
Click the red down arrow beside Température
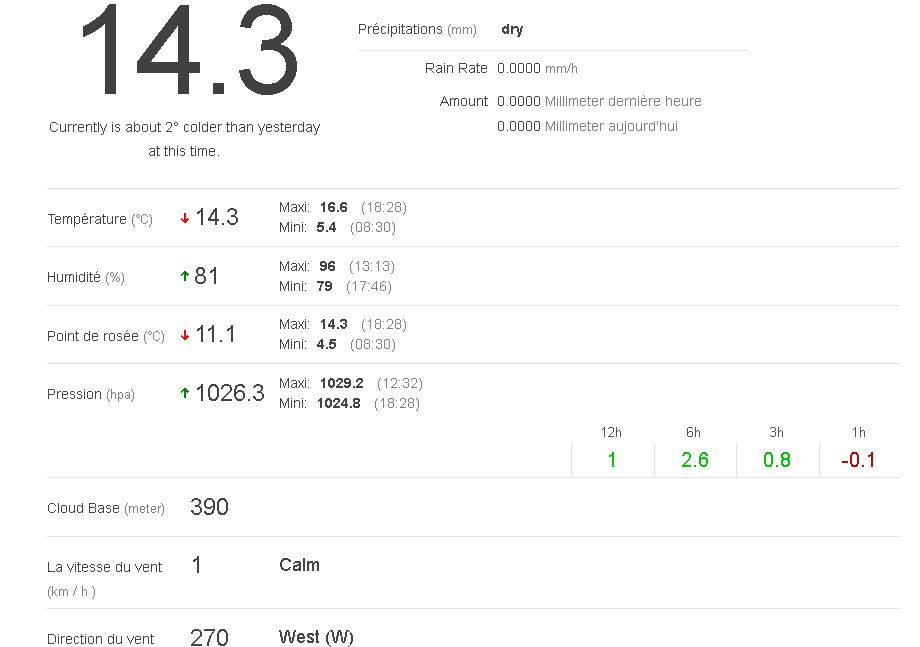click(185, 219)
